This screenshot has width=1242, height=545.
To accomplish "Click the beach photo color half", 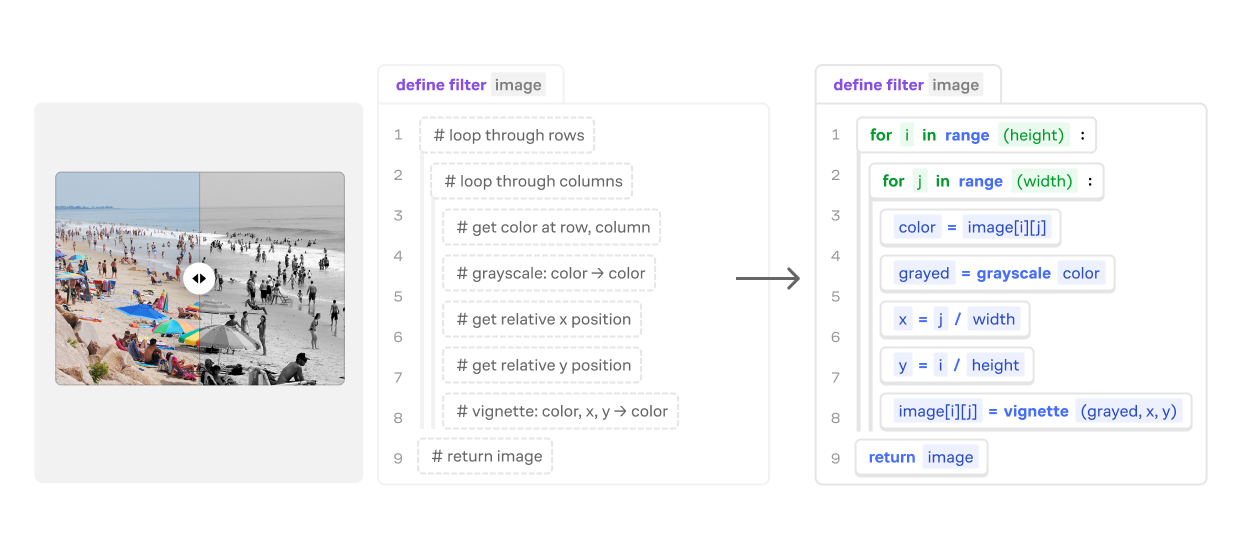I will pyautogui.click(x=127, y=278).
